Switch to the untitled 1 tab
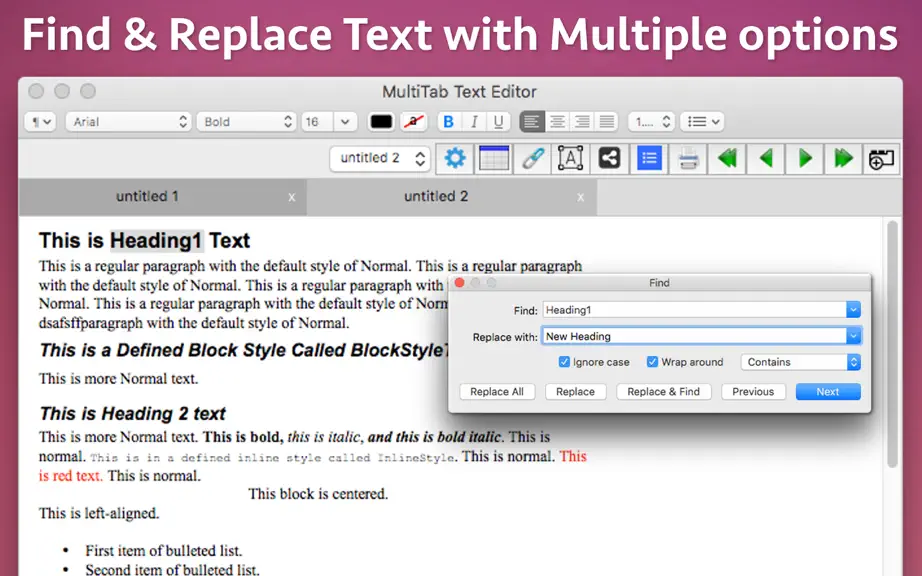 [147, 196]
